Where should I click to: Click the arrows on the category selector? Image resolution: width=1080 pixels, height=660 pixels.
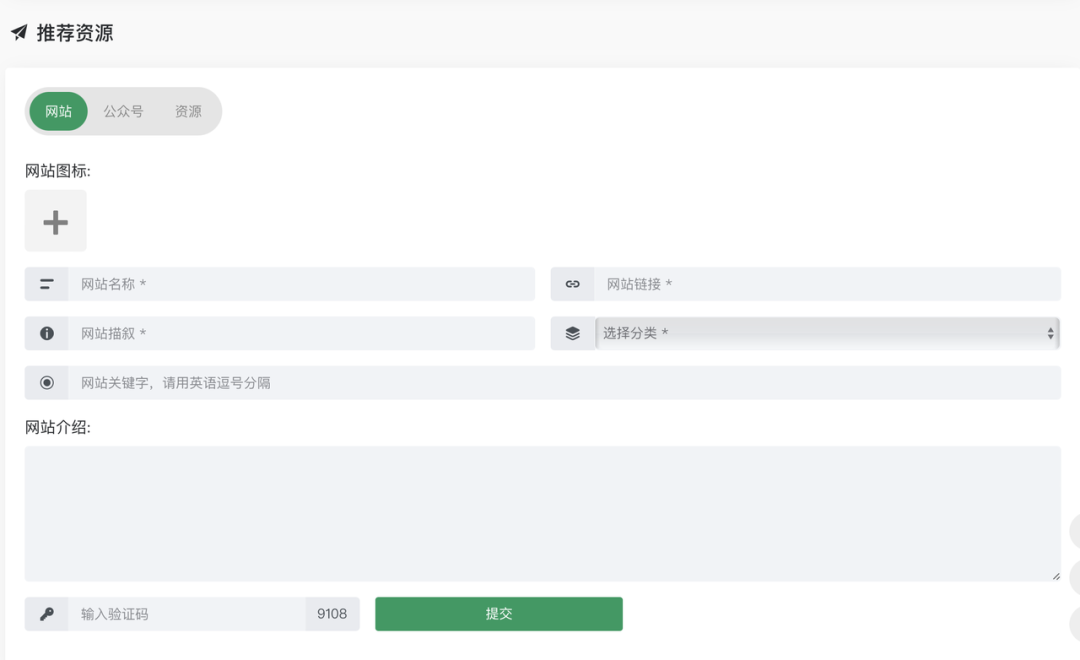[1050, 333]
